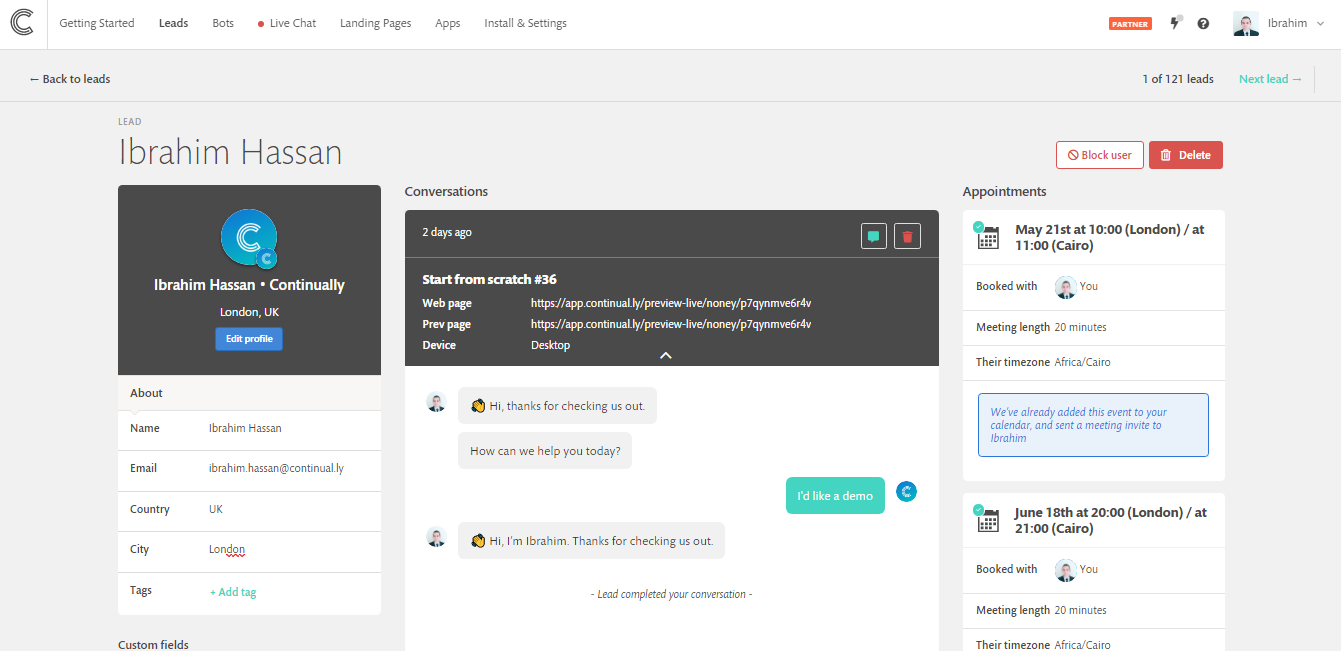The height and width of the screenshot is (651, 1341).
Task: Click lead avatar beside 'I'd like a demo'
Action: click(906, 491)
